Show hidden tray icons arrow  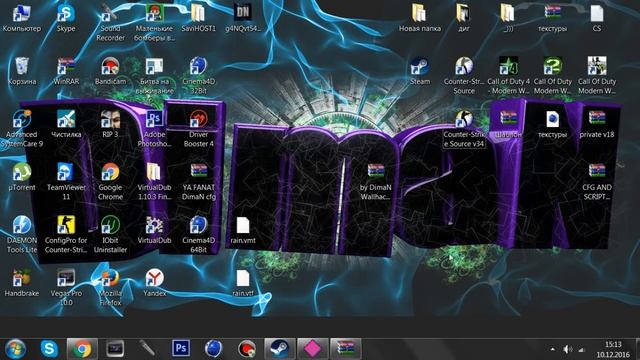point(552,349)
